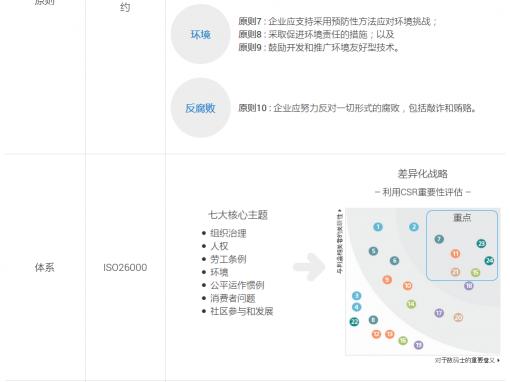
Task: Select numbered dot 1 on the chart
Action: pos(378,227)
